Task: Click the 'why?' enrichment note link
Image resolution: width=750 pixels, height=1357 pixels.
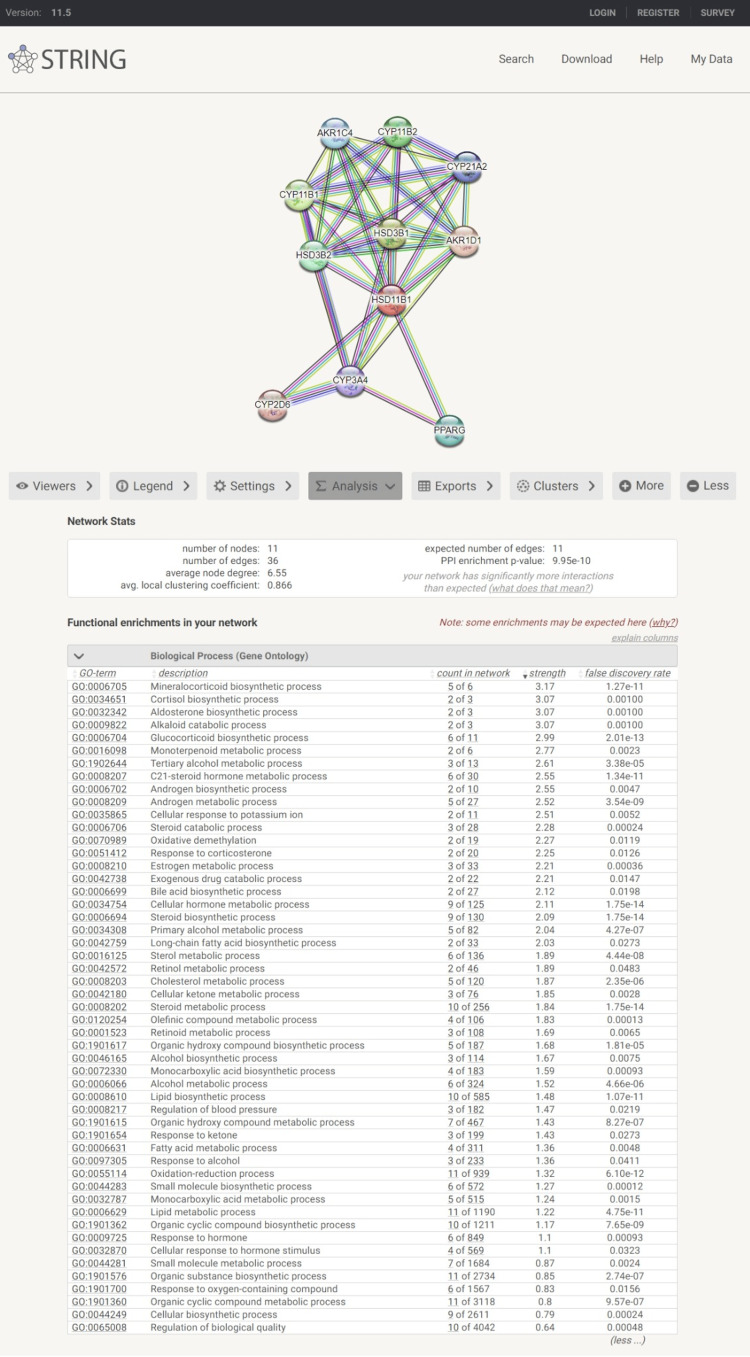Action: [x=663, y=622]
